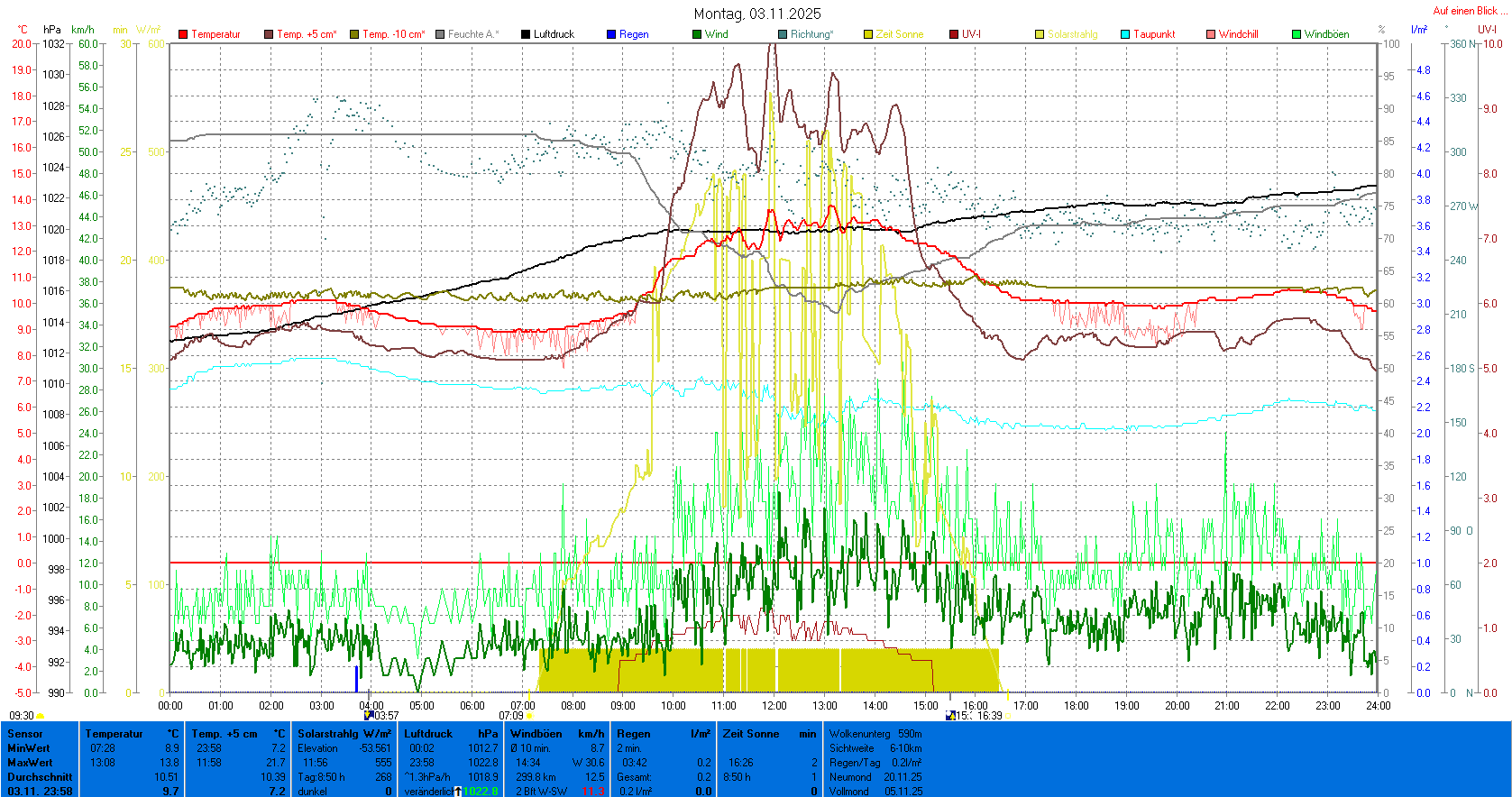This screenshot has height=797, width=1512.
Task: Click the Solarstrahlg legend label
Action: pyautogui.click(x=1072, y=34)
